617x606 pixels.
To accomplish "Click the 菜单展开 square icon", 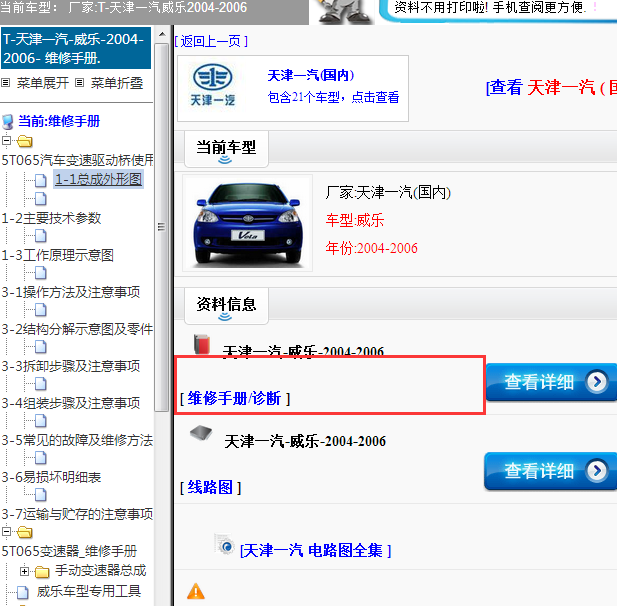I will (x=6, y=83).
